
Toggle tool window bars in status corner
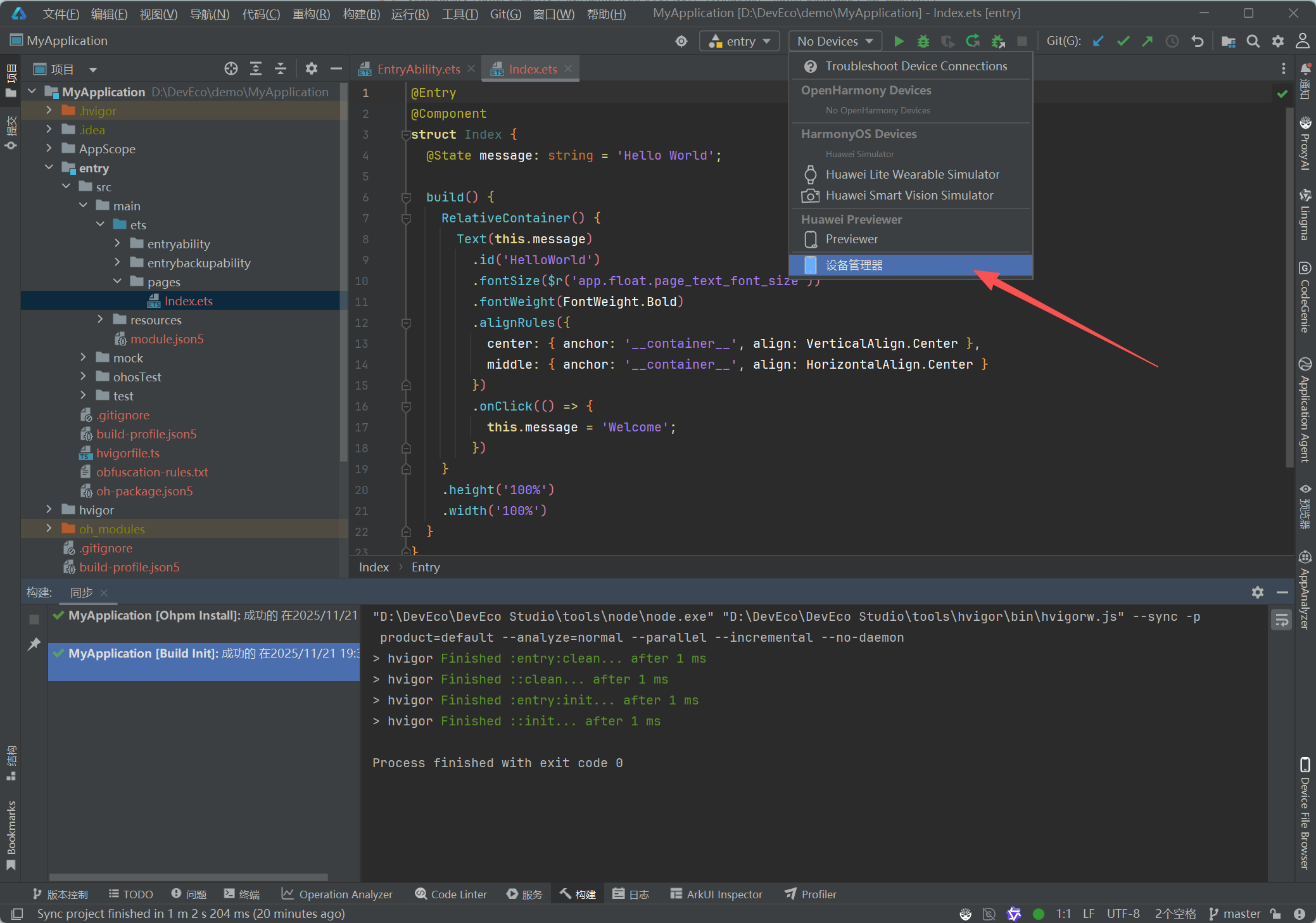17,913
